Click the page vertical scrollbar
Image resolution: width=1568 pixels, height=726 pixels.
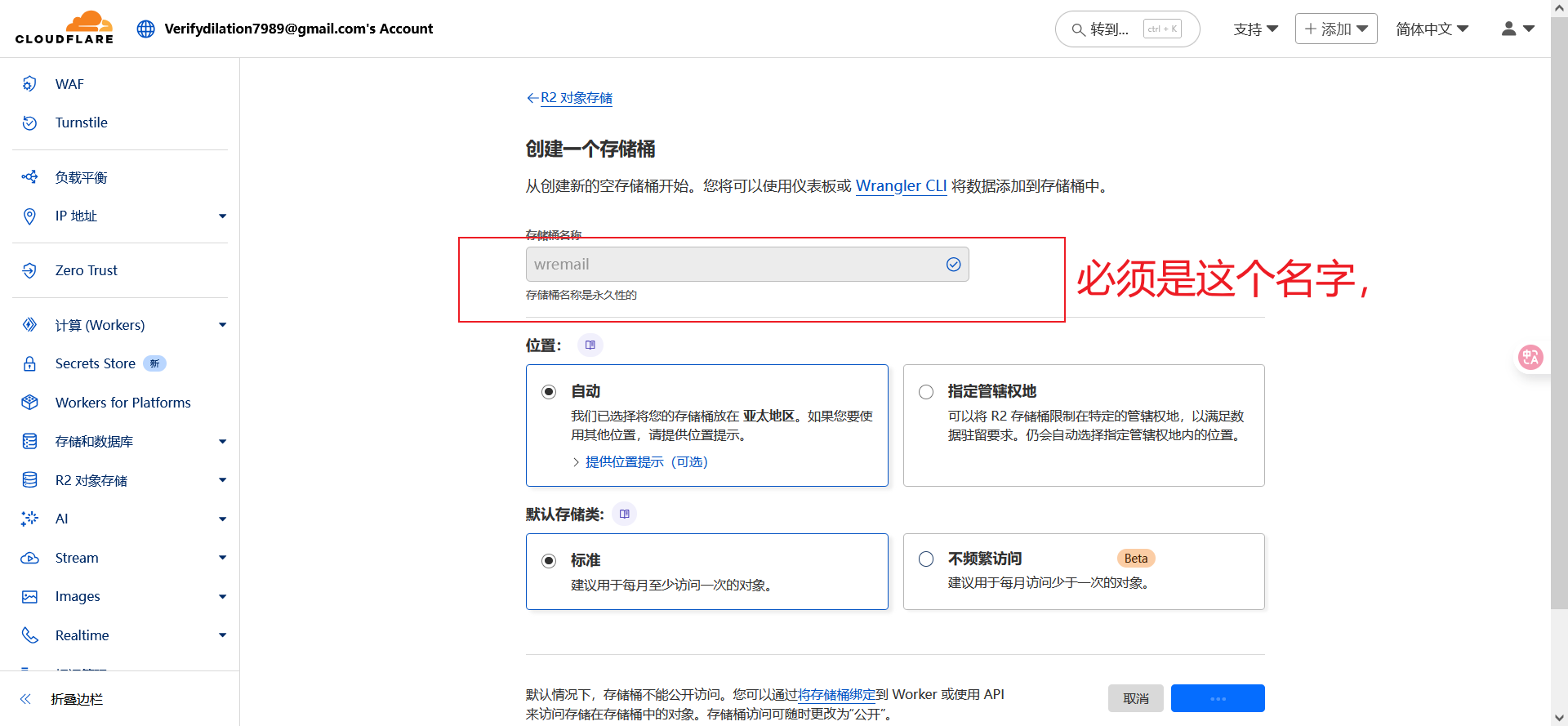pos(1558,327)
